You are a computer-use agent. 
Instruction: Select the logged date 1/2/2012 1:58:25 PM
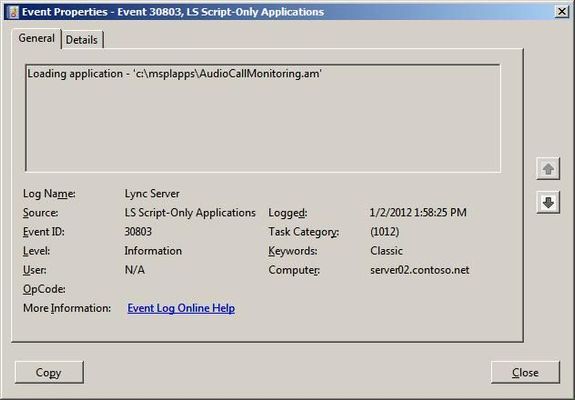418,213
